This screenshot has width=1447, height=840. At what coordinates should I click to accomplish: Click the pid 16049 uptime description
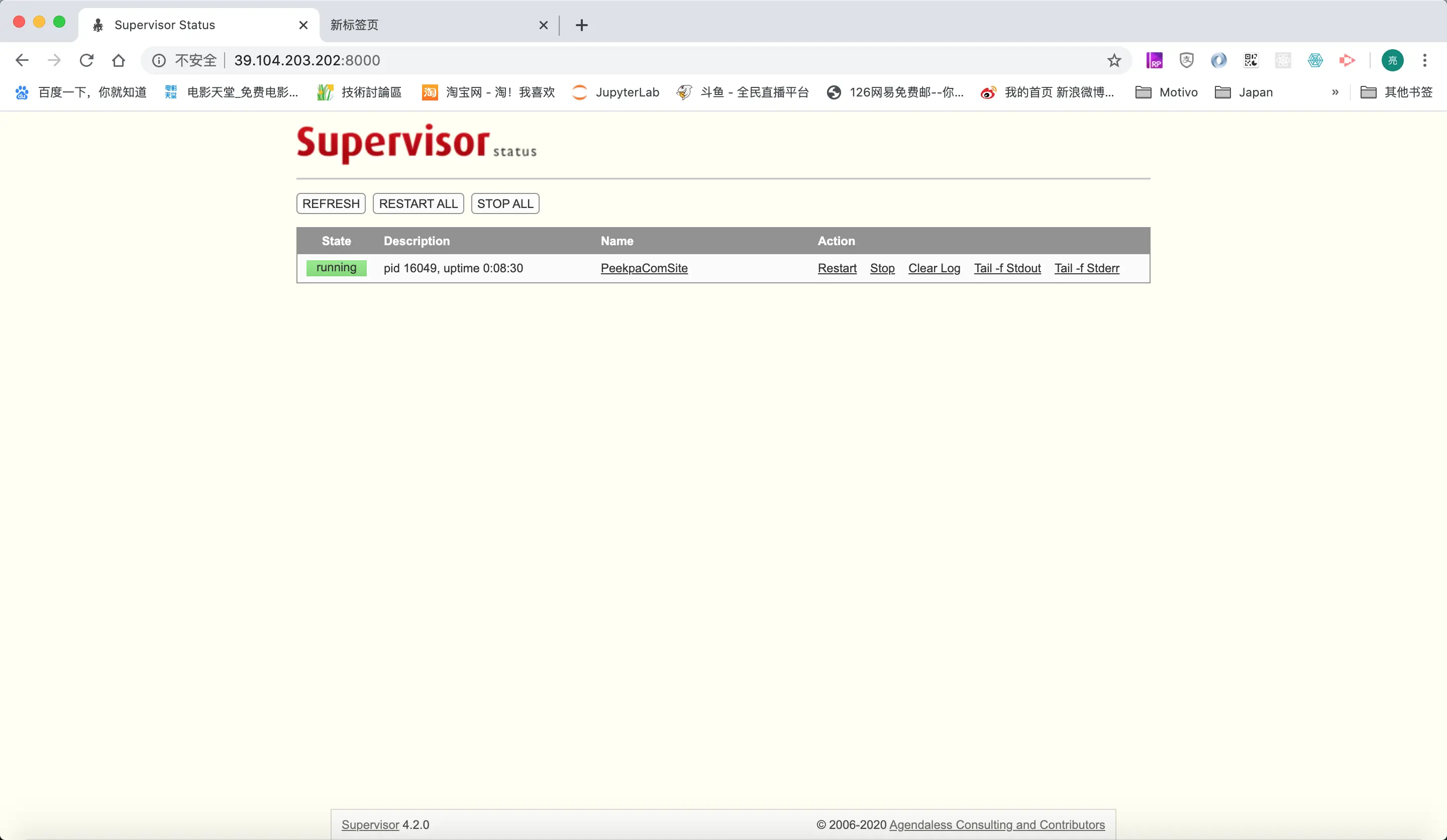(x=454, y=268)
